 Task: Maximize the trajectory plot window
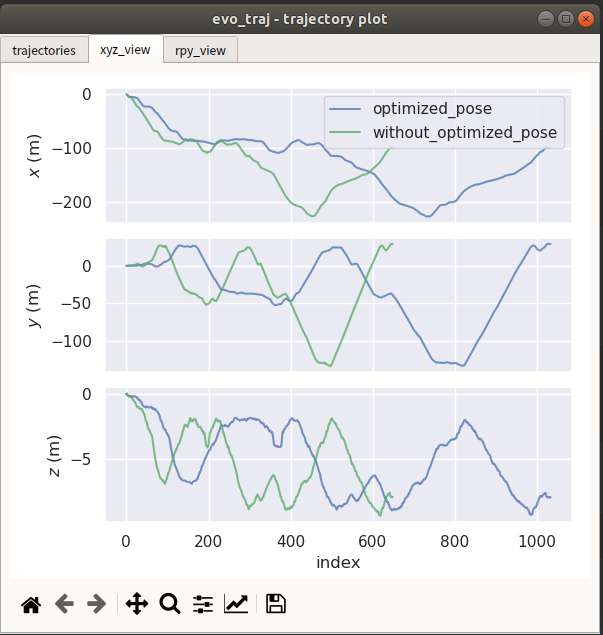(x=568, y=18)
